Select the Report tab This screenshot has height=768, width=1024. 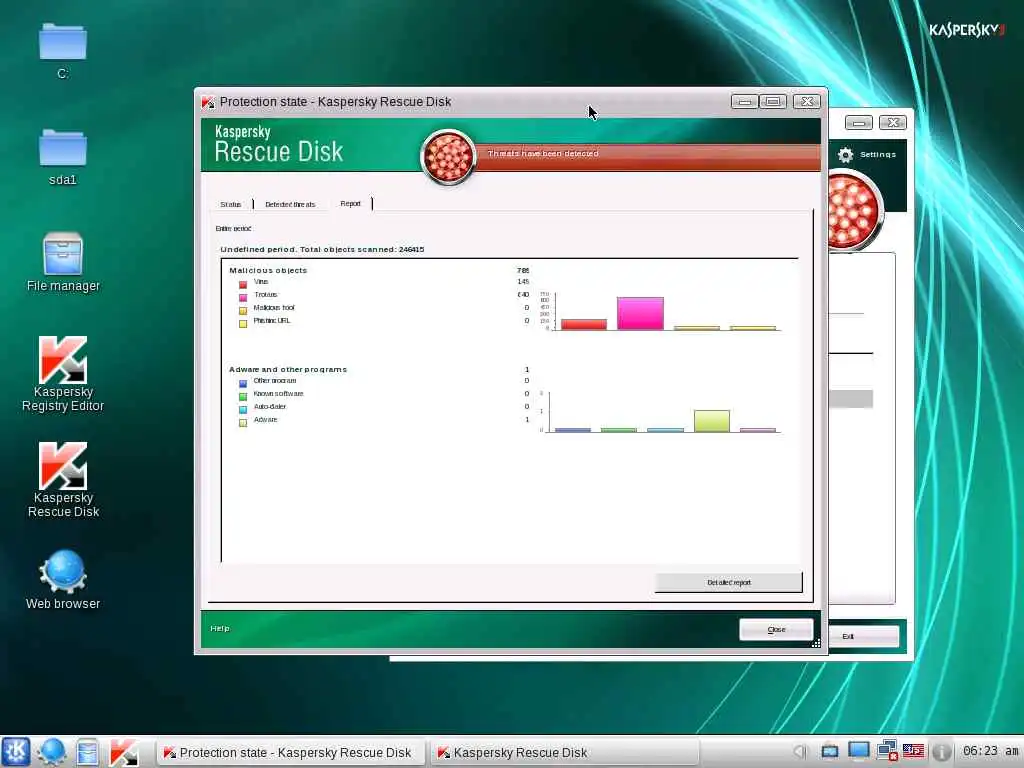(x=350, y=204)
